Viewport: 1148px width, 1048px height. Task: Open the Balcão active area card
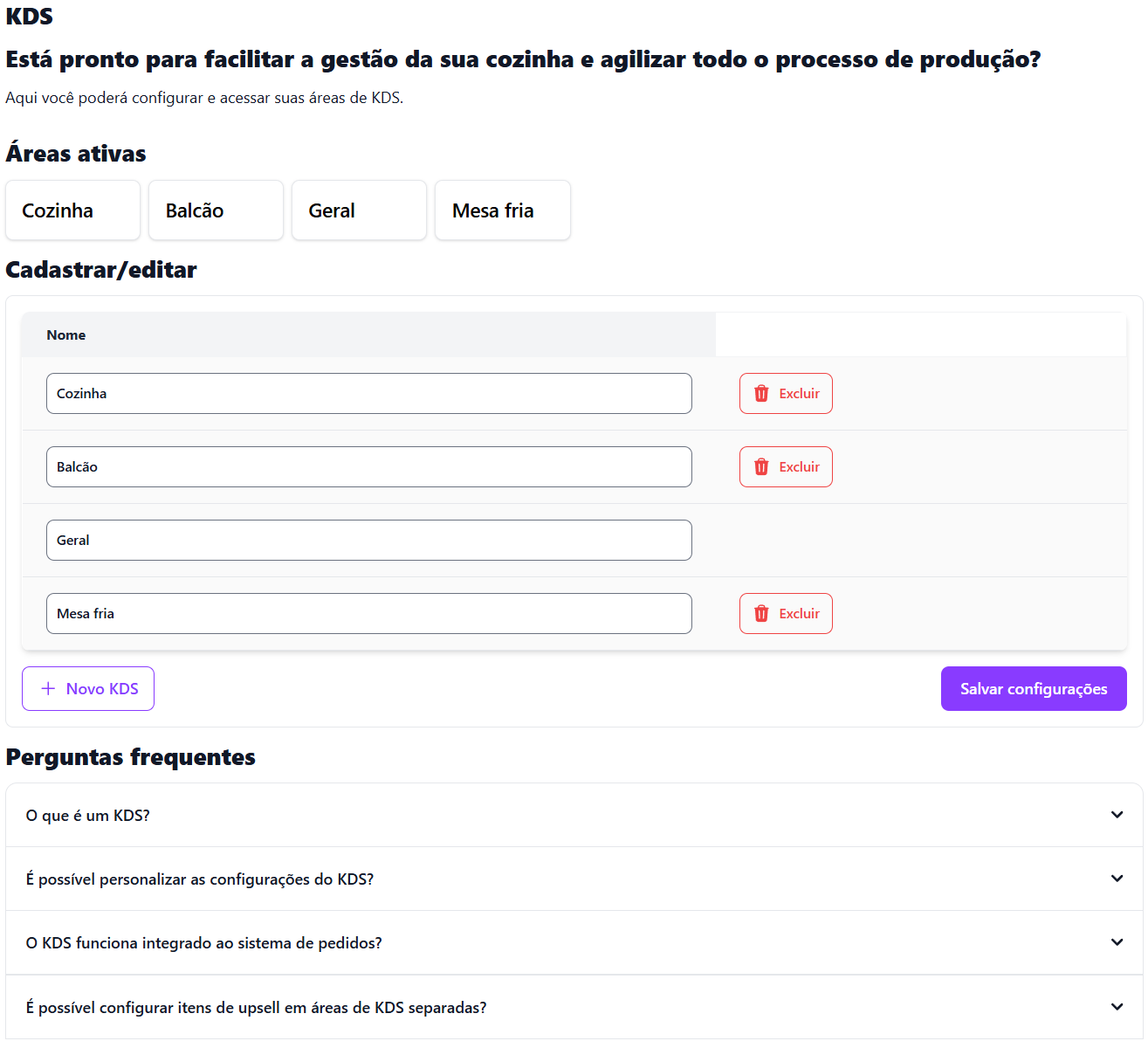coord(216,210)
